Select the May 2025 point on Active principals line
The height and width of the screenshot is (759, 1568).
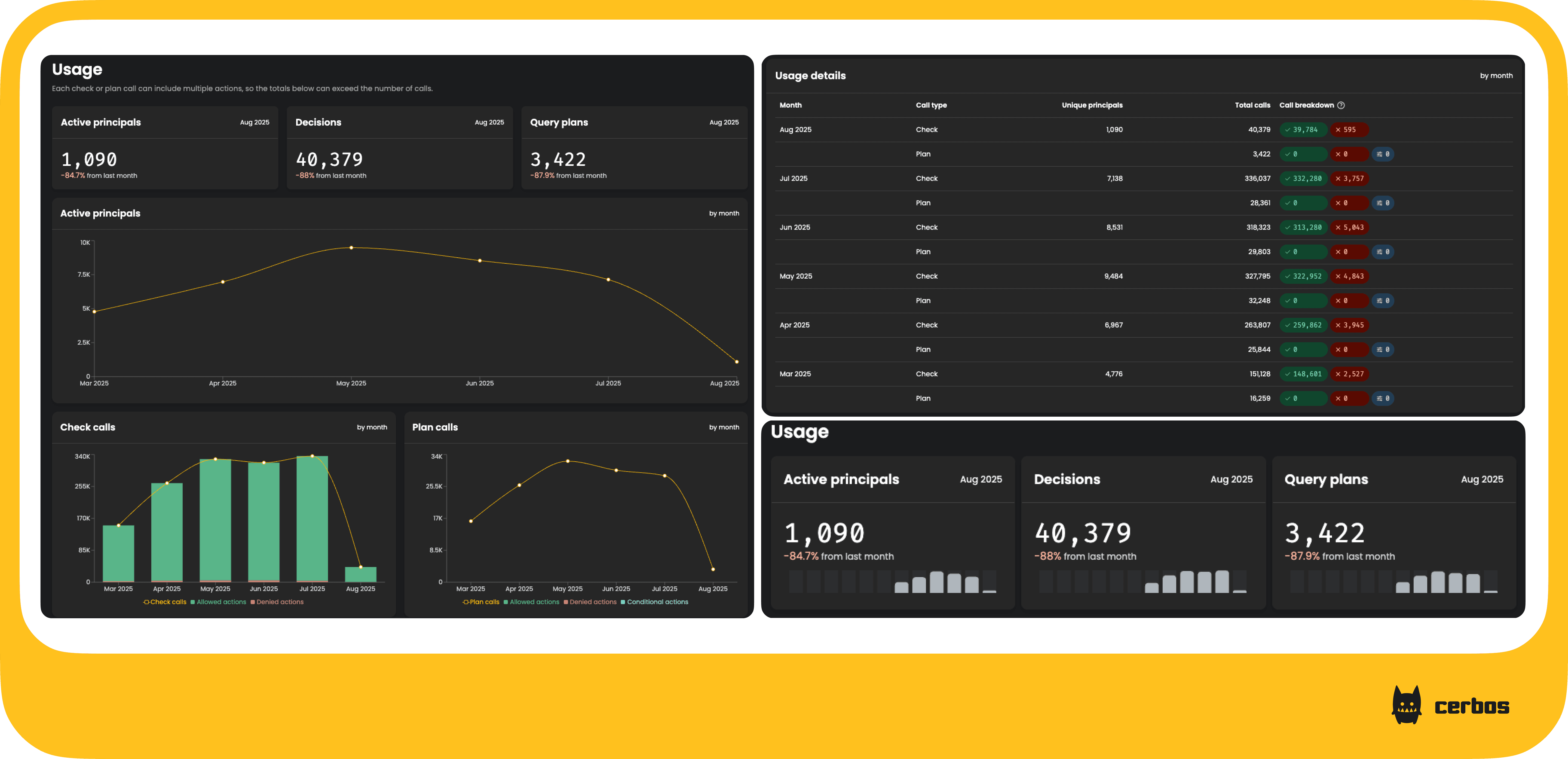[x=351, y=248]
